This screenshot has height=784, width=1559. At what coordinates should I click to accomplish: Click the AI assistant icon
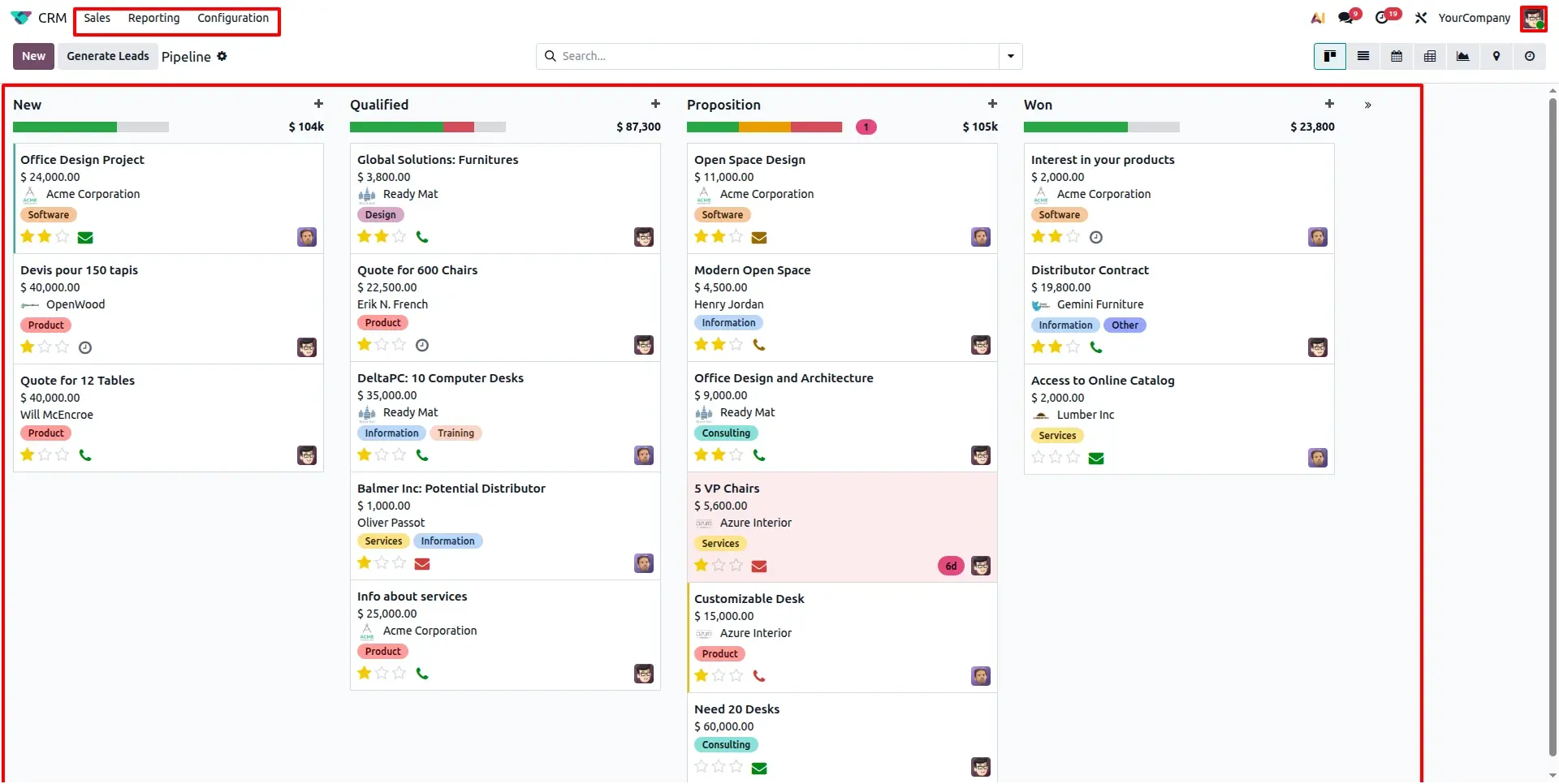point(1318,18)
